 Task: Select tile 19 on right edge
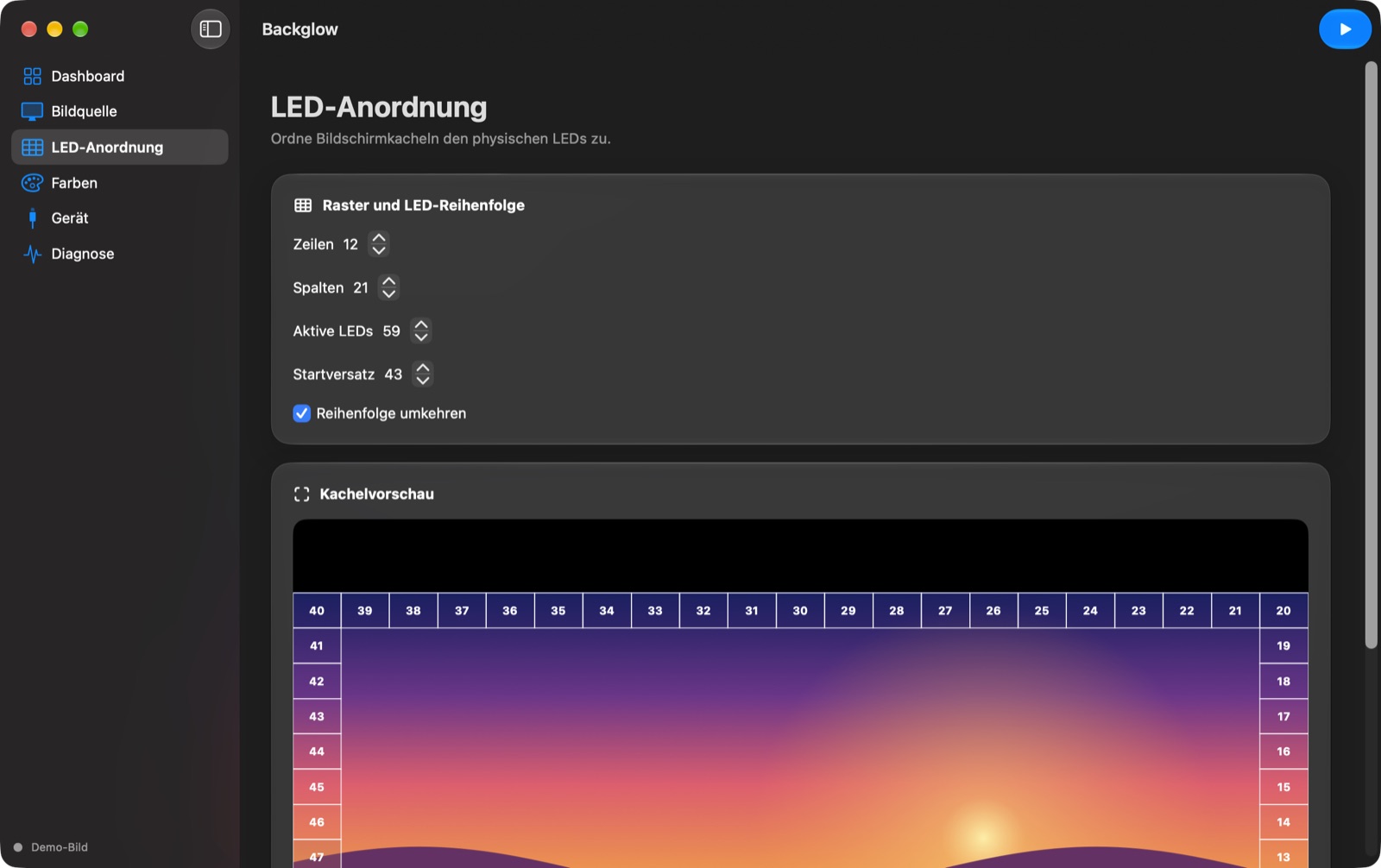[1283, 645]
